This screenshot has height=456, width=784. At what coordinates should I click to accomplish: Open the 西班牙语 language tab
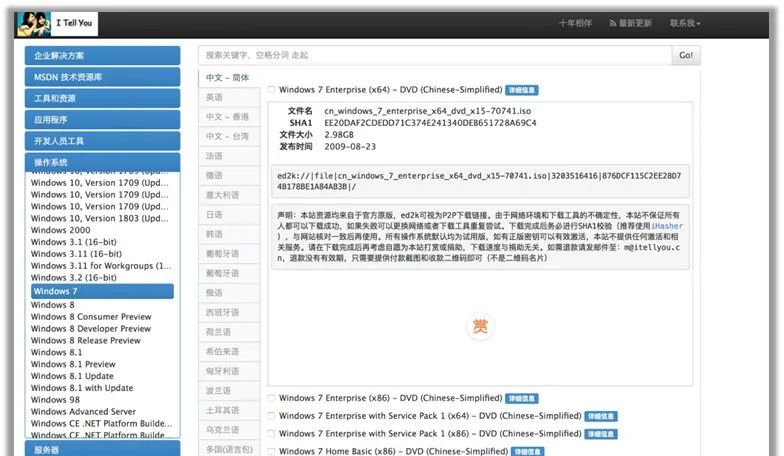[x=229, y=312]
